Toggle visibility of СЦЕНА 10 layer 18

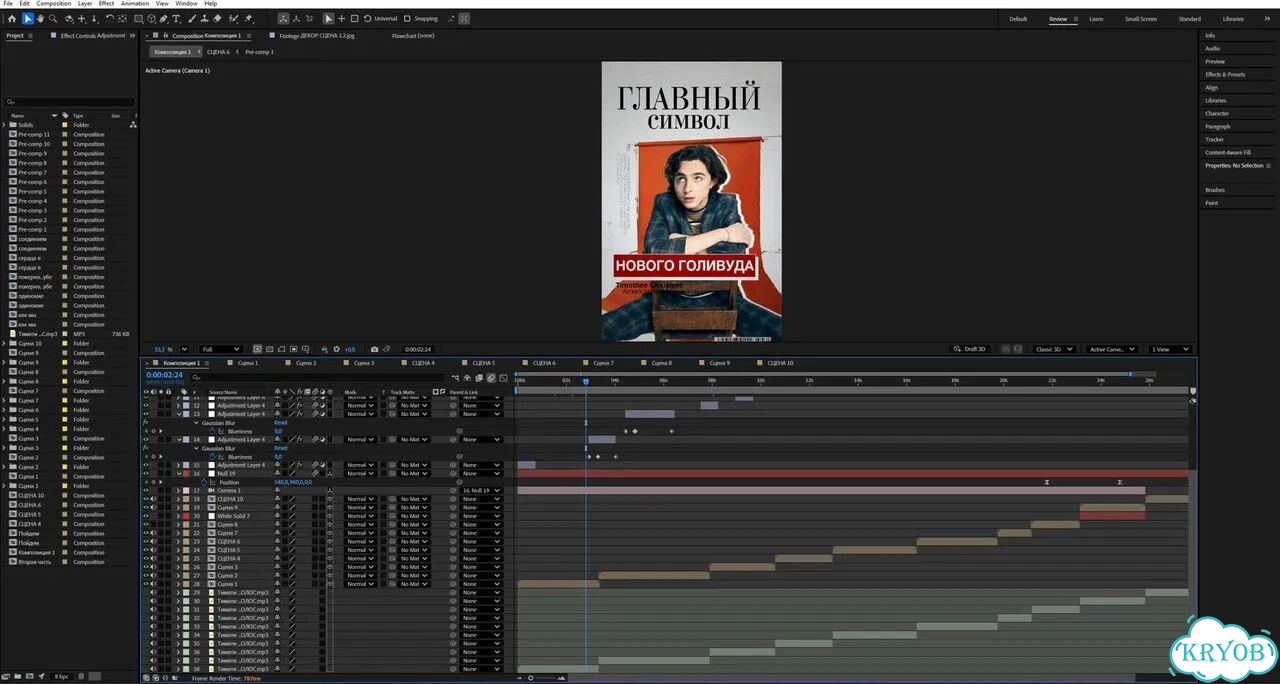tap(145, 499)
